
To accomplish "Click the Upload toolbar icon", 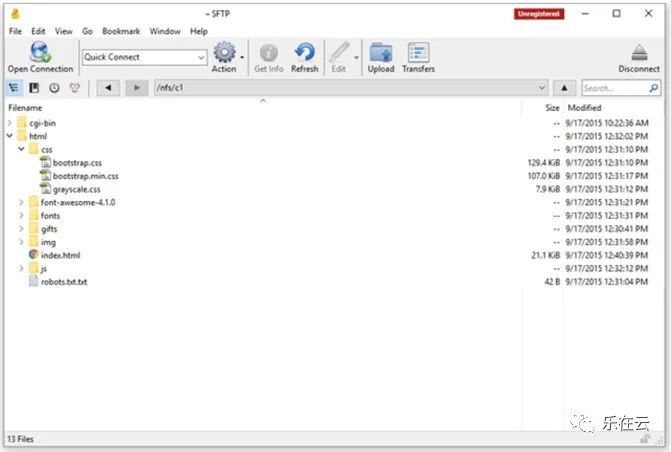I will pos(381,52).
